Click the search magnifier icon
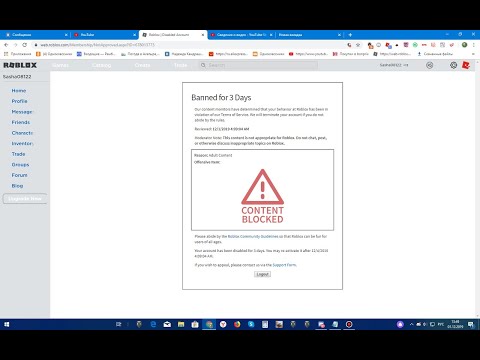 coord(203,65)
